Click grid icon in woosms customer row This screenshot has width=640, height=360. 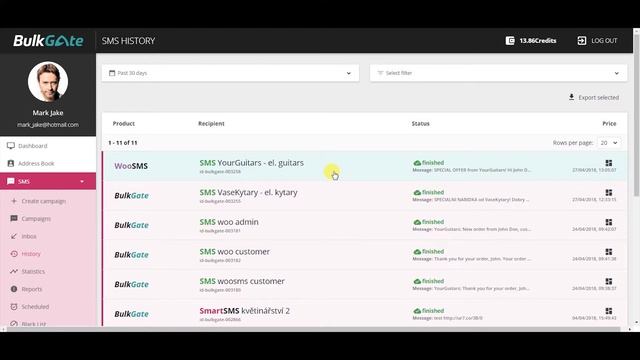point(609,281)
